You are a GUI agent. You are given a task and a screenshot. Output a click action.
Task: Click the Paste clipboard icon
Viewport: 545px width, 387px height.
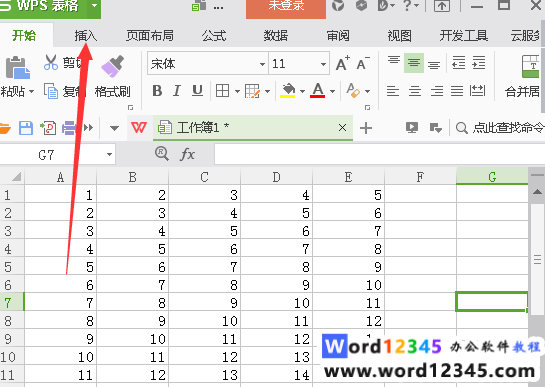pos(17,67)
